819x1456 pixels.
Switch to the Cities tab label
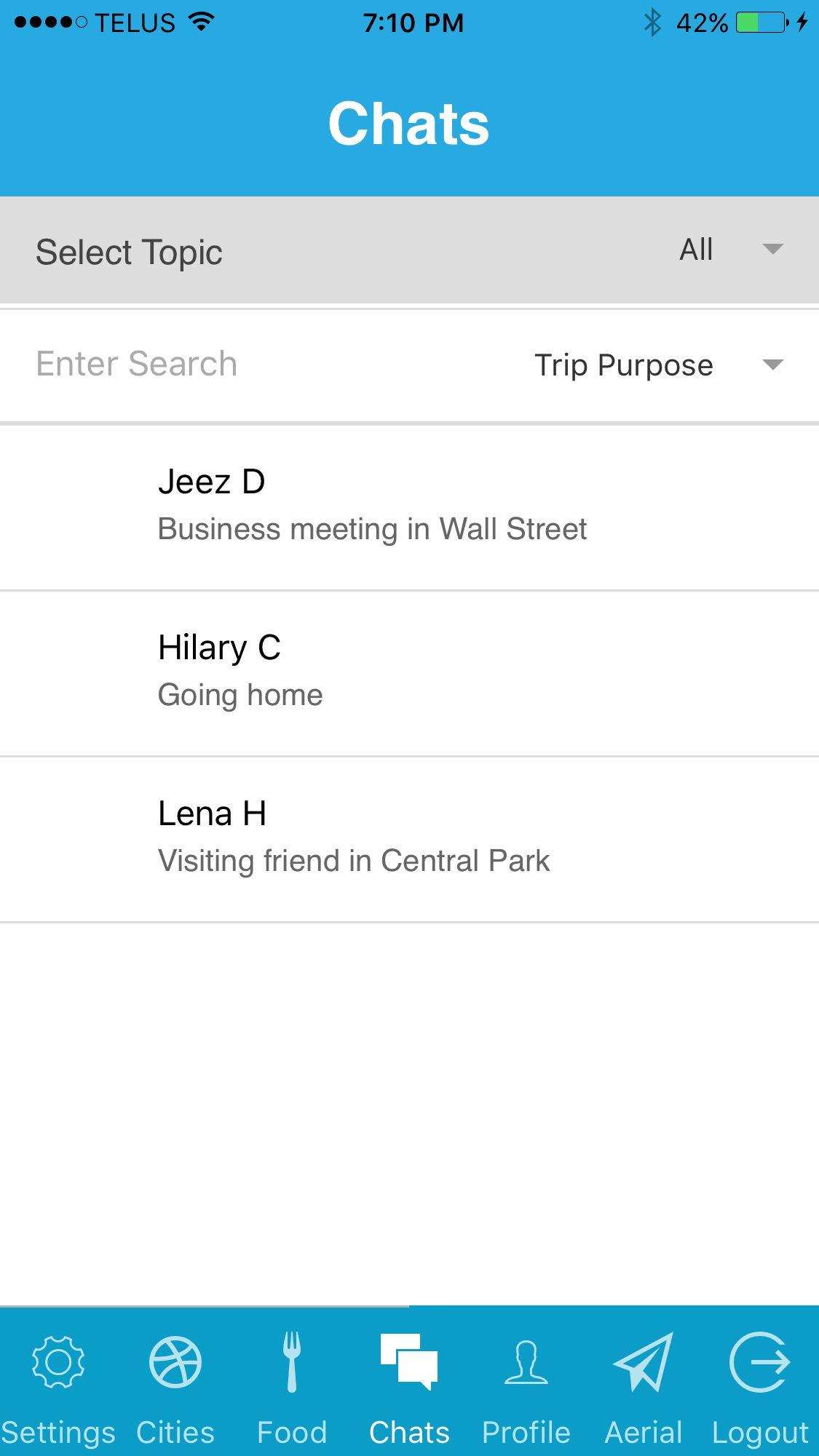[175, 1432]
